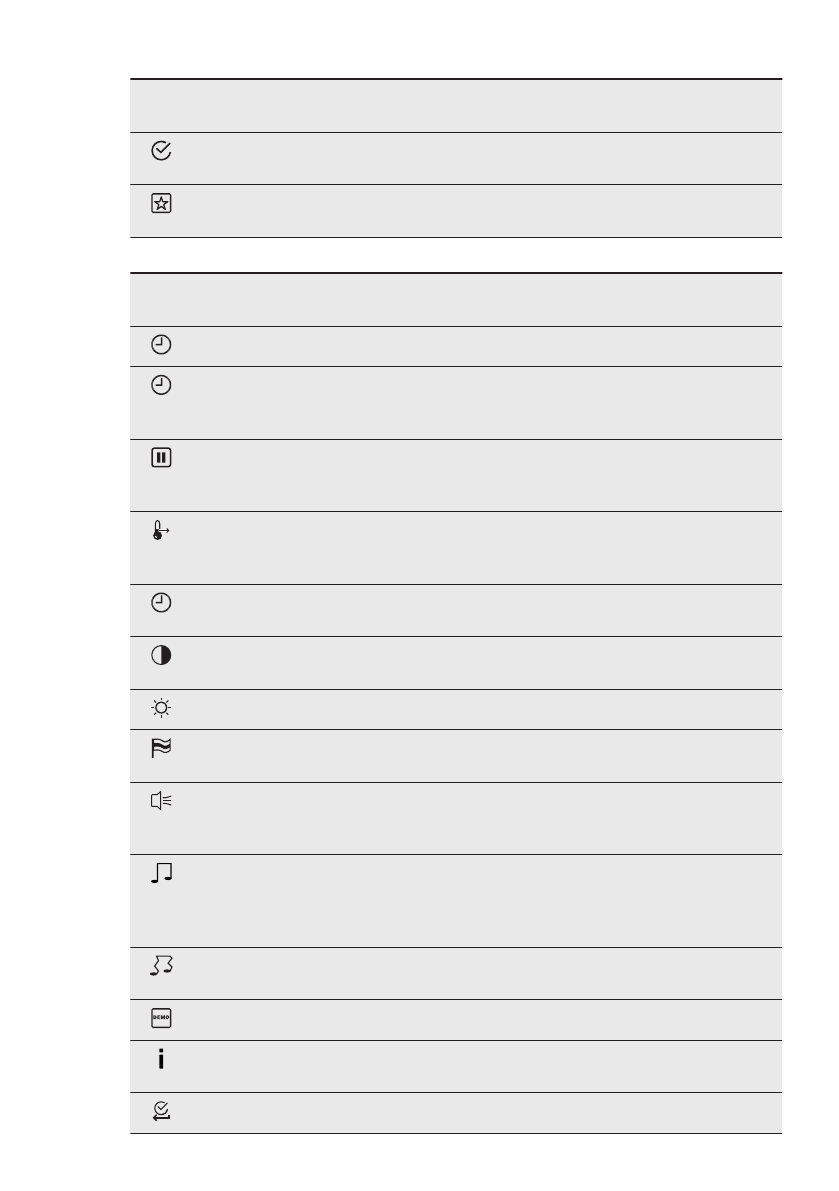The width and height of the screenshot is (839, 1191).
Task: Open the half-filled circle contrast icon
Action: tap(160, 655)
